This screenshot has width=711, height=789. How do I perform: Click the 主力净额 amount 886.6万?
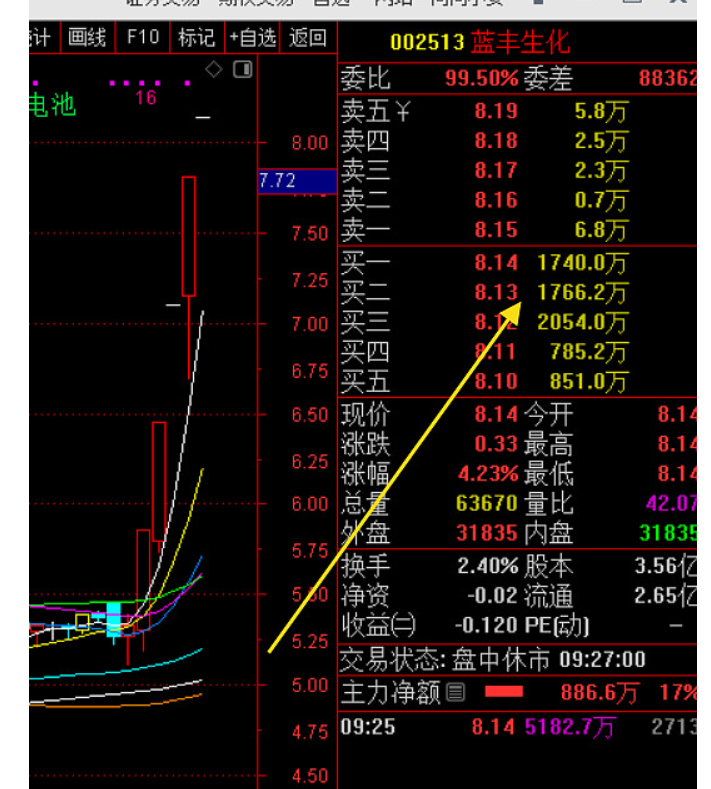point(599,693)
